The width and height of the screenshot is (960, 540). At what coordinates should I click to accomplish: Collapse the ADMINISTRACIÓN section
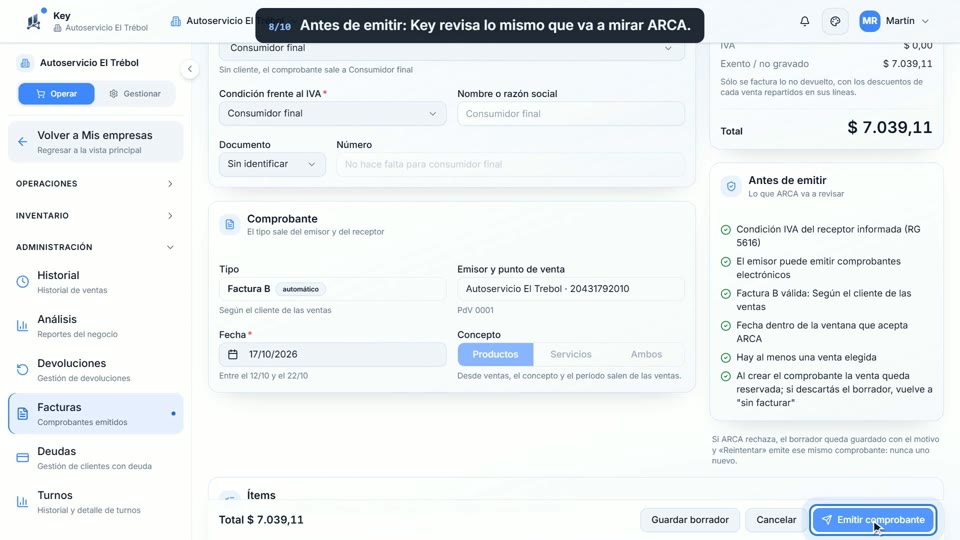[x=95, y=247]
